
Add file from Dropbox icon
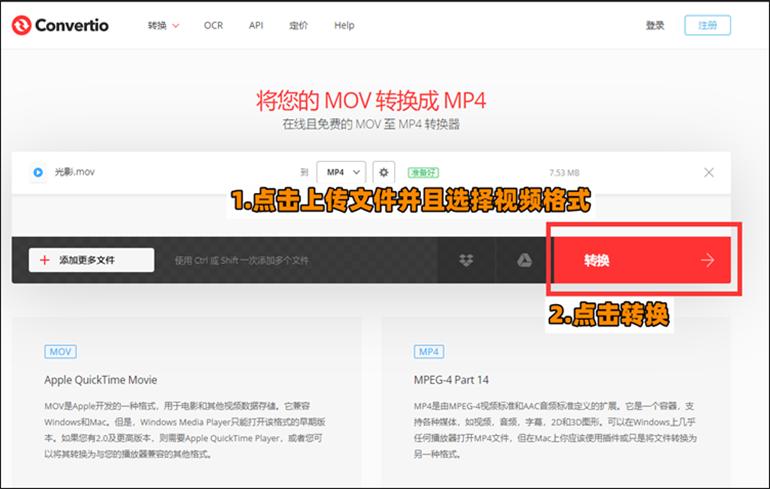[x=466, y=260]
